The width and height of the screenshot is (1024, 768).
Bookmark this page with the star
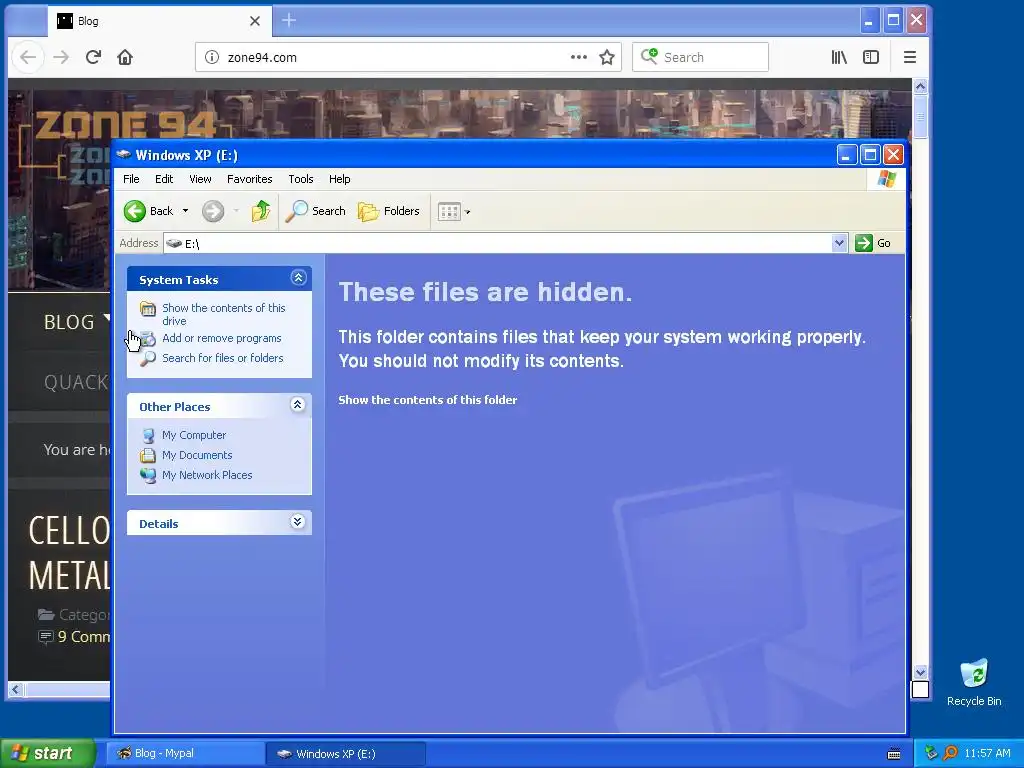[607, 57]
